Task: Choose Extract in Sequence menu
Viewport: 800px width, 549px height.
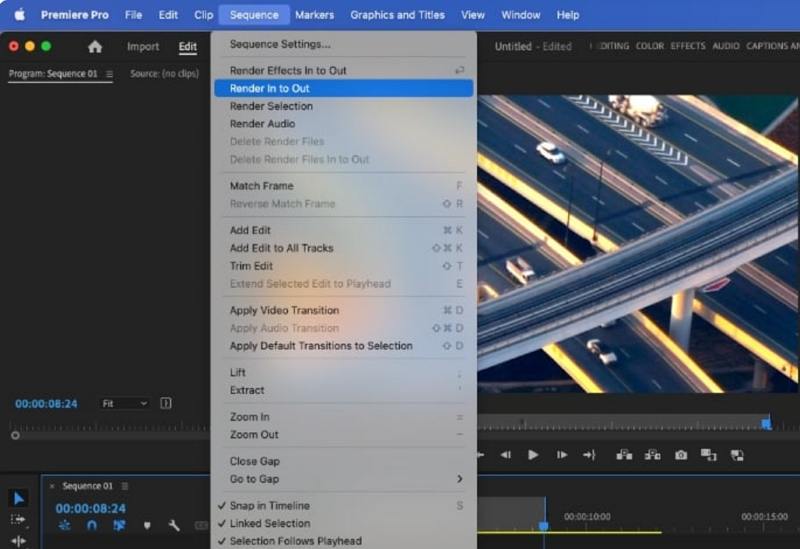Action: pyautogui.click(x=344, y=390)
